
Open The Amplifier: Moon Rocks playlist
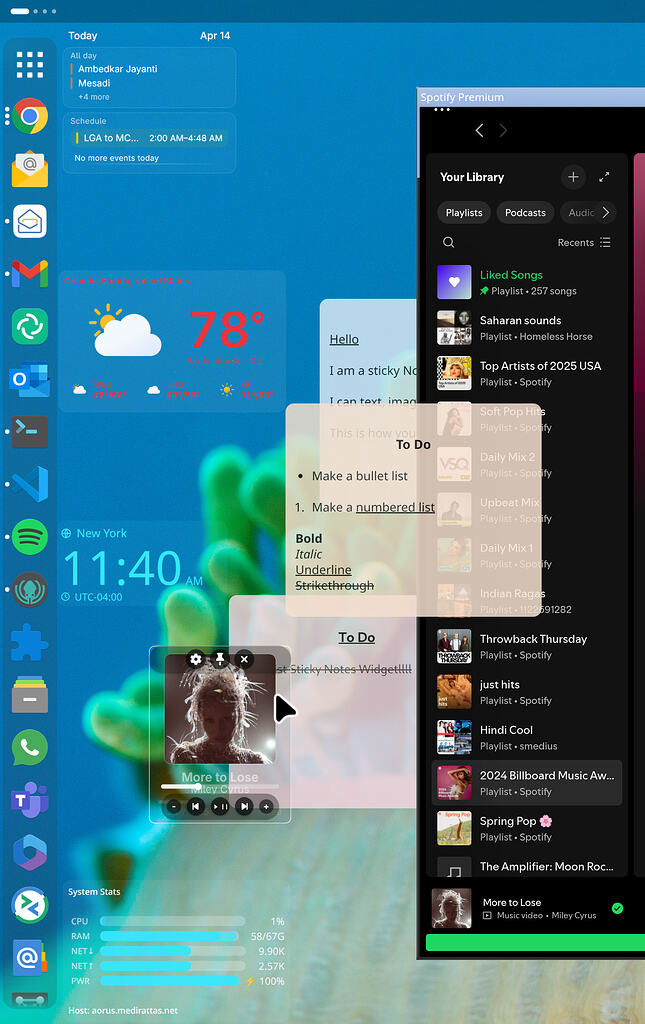tap(527, 866)
